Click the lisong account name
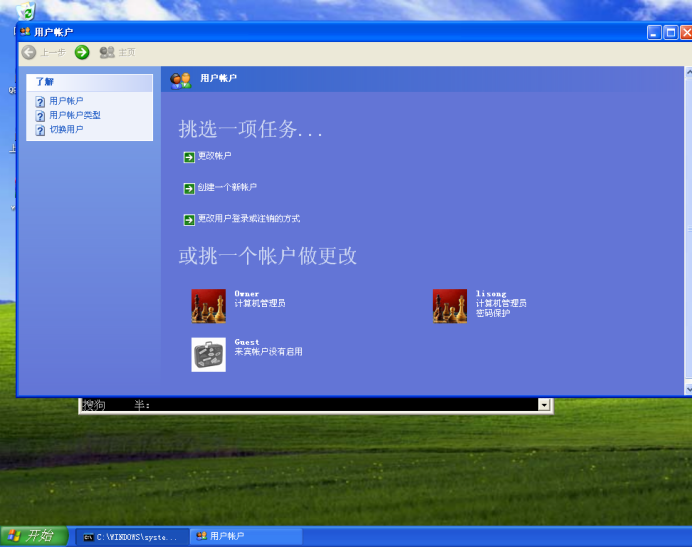This screenshot has width=693, height=547. click(491, 293)
